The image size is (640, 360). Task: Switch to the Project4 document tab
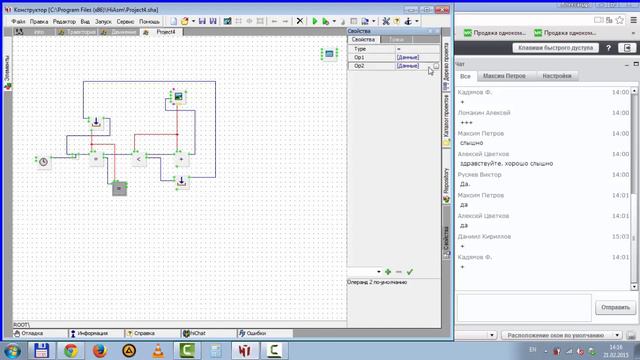pyautogui.click(x=162, y=32)
